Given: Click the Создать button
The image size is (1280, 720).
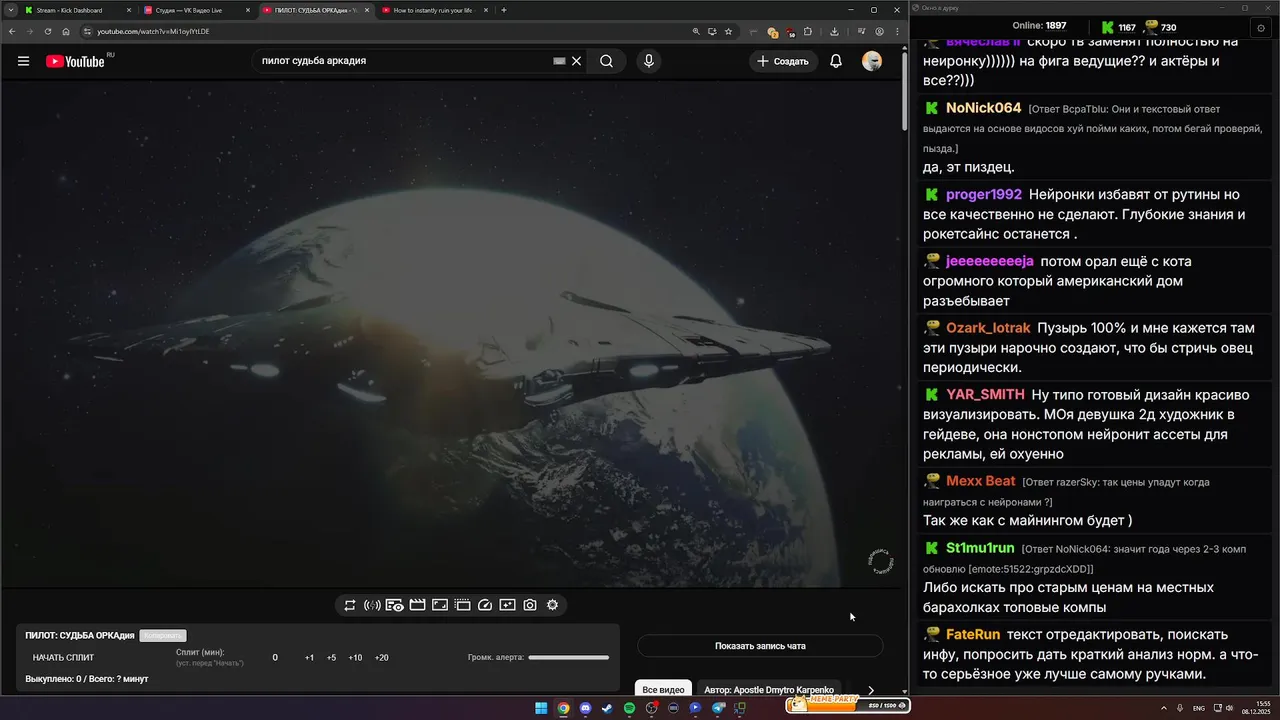Looking at the screenshot, I should click(x=782, y=61).
